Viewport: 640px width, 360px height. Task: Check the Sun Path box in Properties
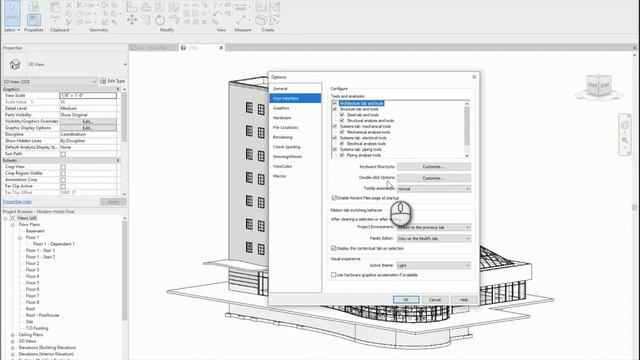click(x=63, y=154)
